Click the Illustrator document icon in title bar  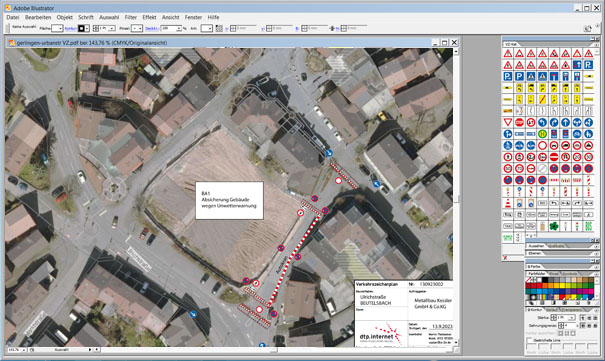(12, 43)
